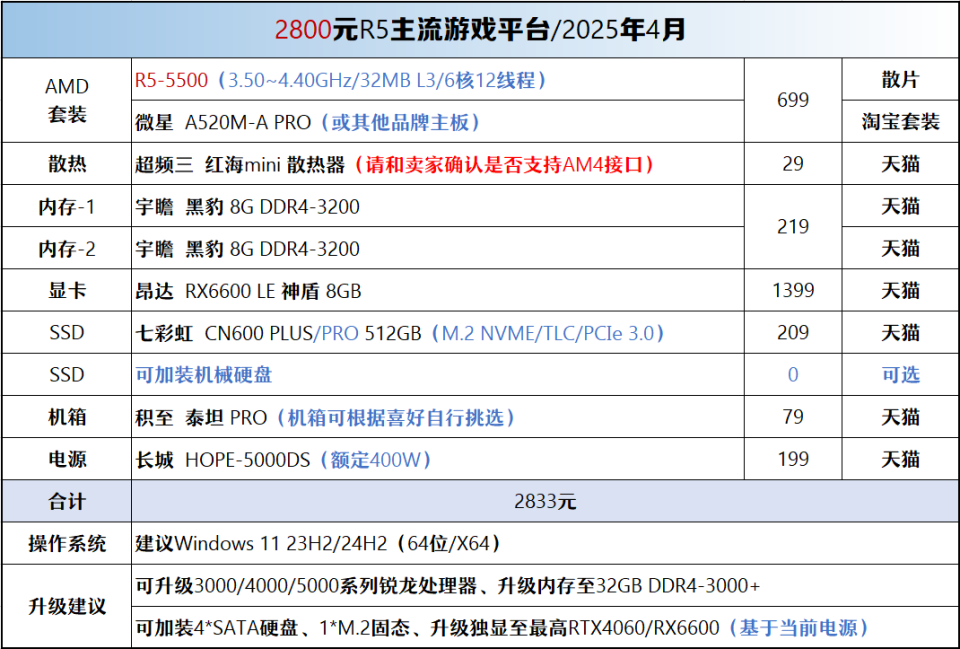This screenshot has width=960, height=649.
Task: Click 天猫 in the 七彩虹 SSD row
Action: (901, 332)
